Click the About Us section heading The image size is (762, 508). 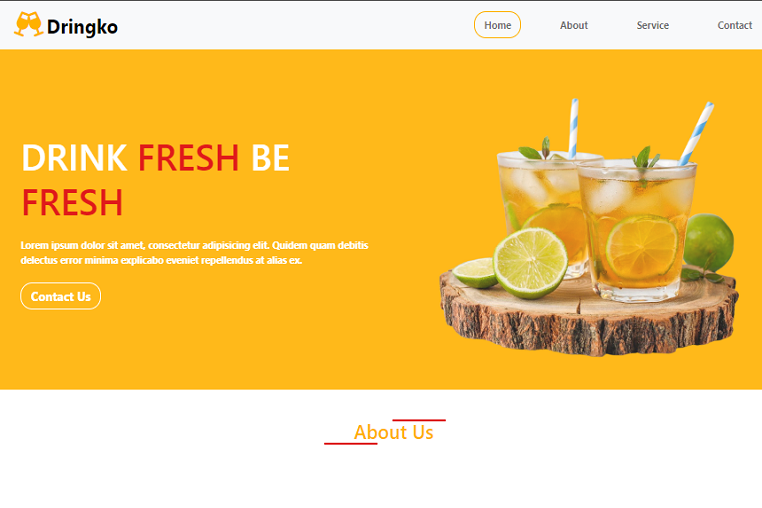(x=394, y=432)
